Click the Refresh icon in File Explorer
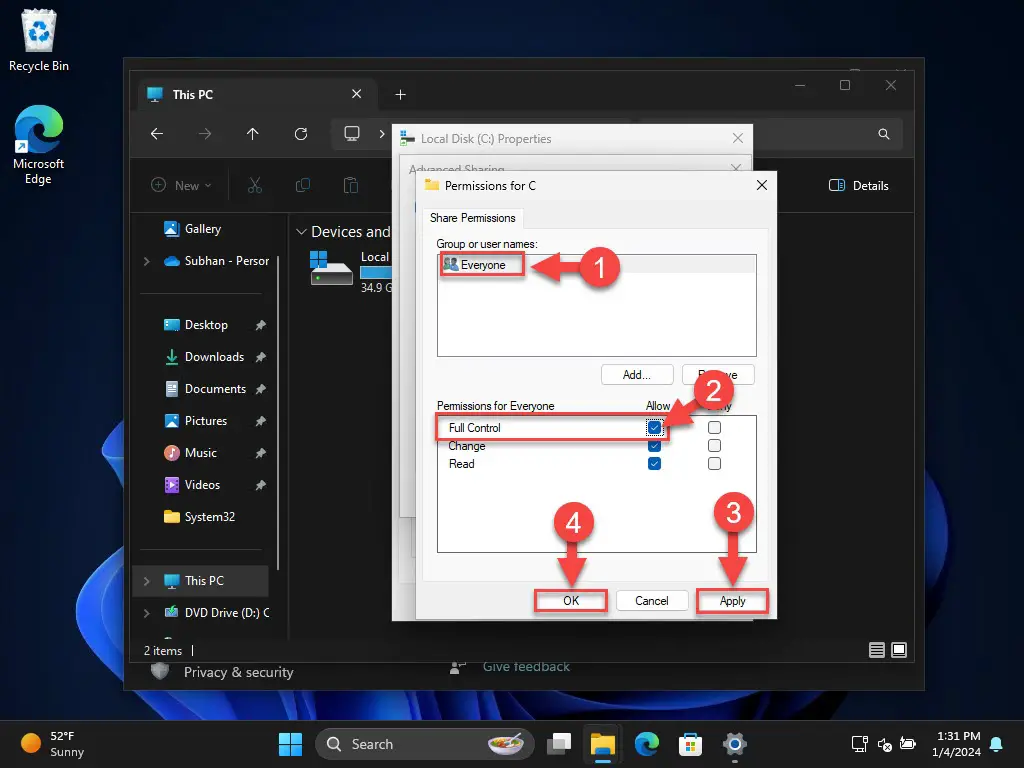1024x768 pixels. click(301, 134)
